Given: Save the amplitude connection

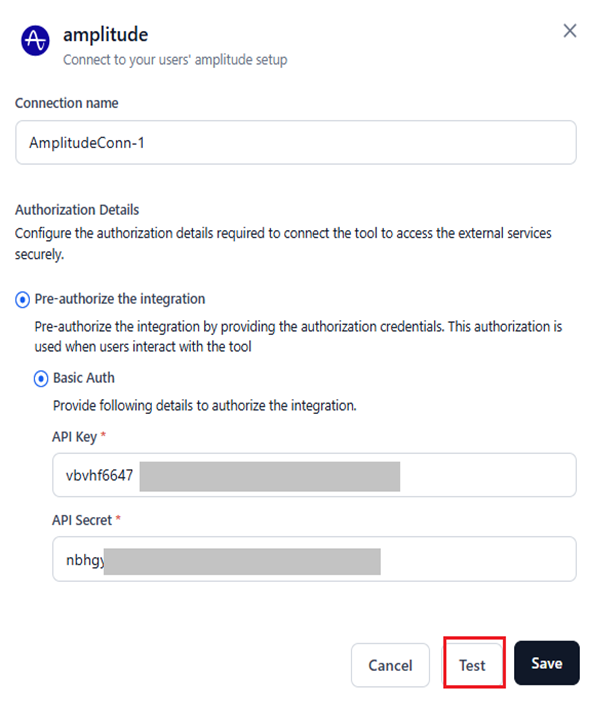Looking at the screenshot, I should [x=547, y=663].
